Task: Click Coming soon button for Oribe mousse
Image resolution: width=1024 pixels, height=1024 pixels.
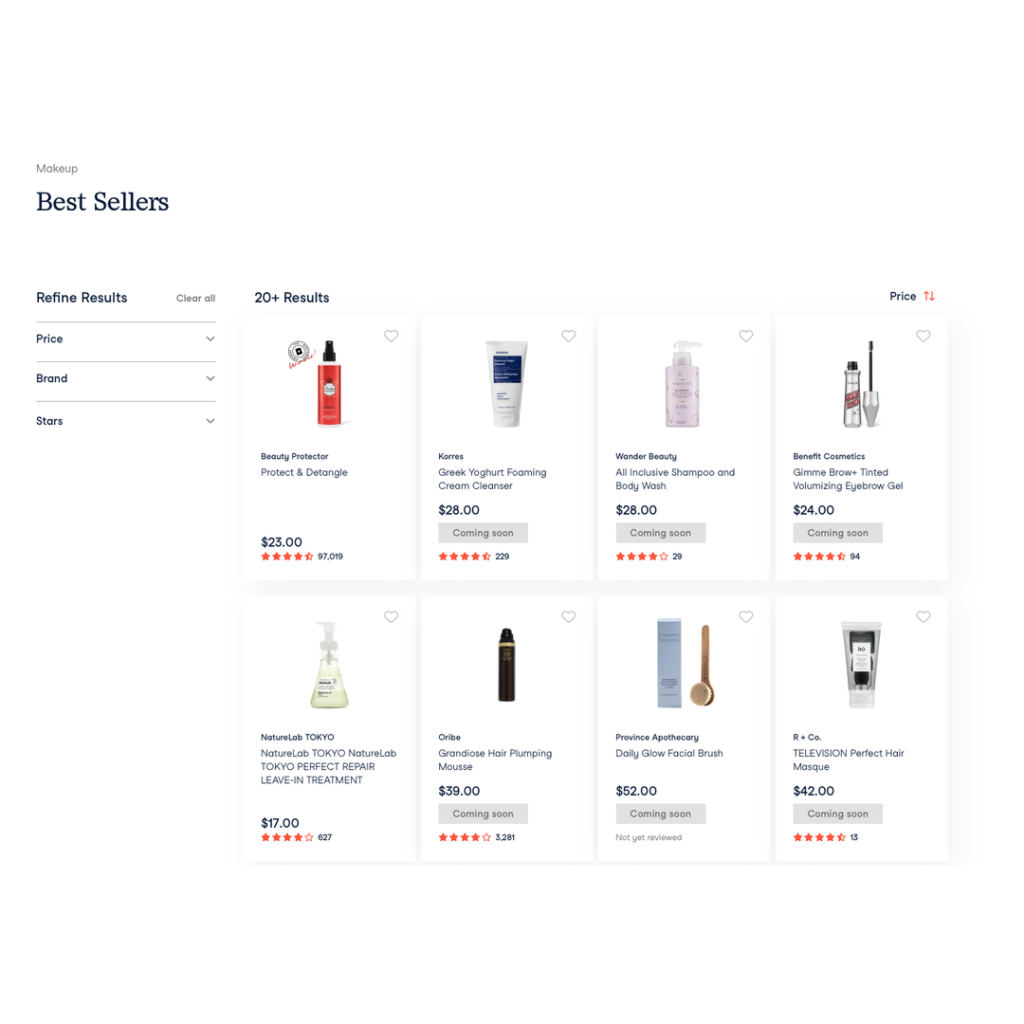Action: tap(483, 814)
